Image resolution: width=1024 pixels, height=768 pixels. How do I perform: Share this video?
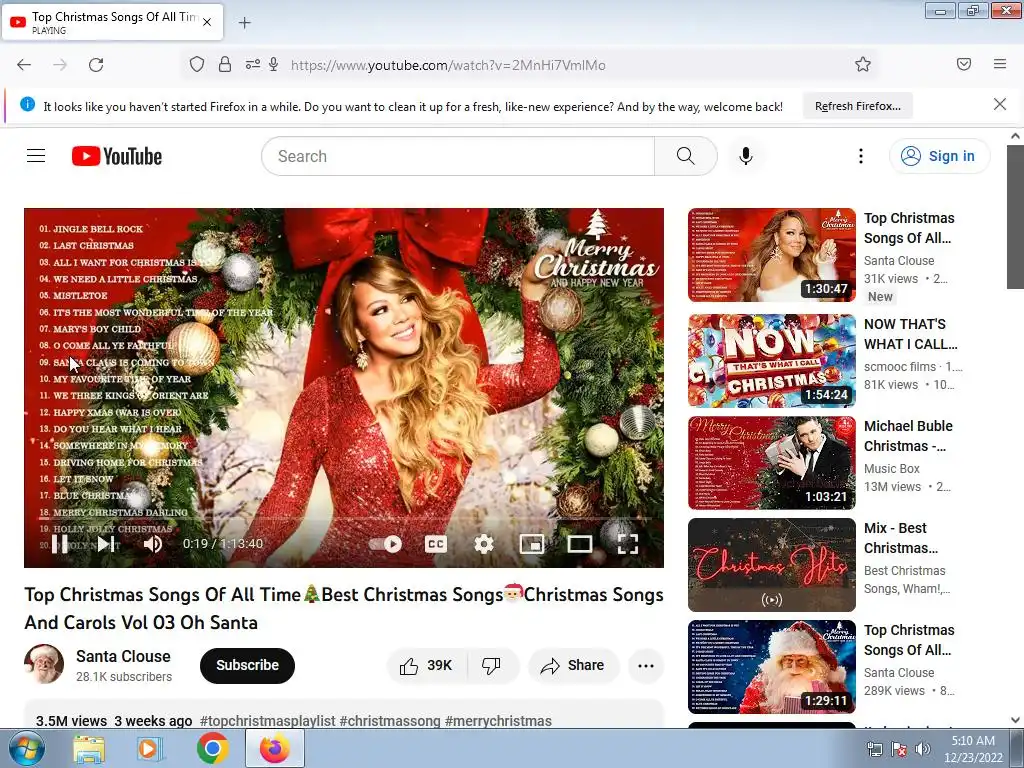573,665
